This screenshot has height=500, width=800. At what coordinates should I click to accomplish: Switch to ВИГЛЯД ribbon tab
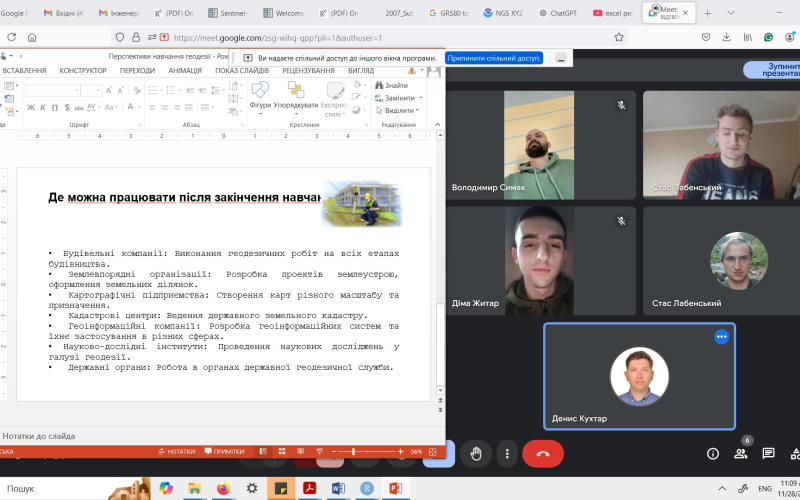361,70
